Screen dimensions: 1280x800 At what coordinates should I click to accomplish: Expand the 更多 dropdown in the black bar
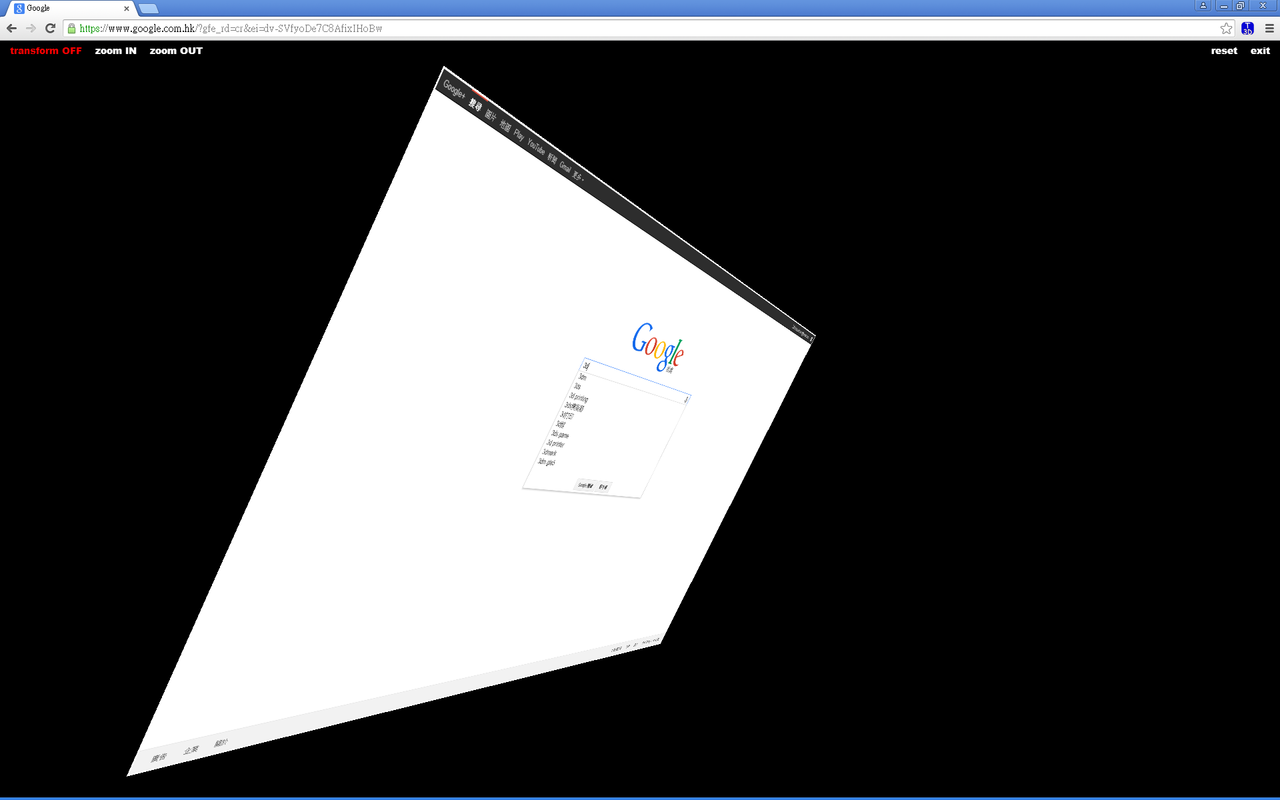577,177
